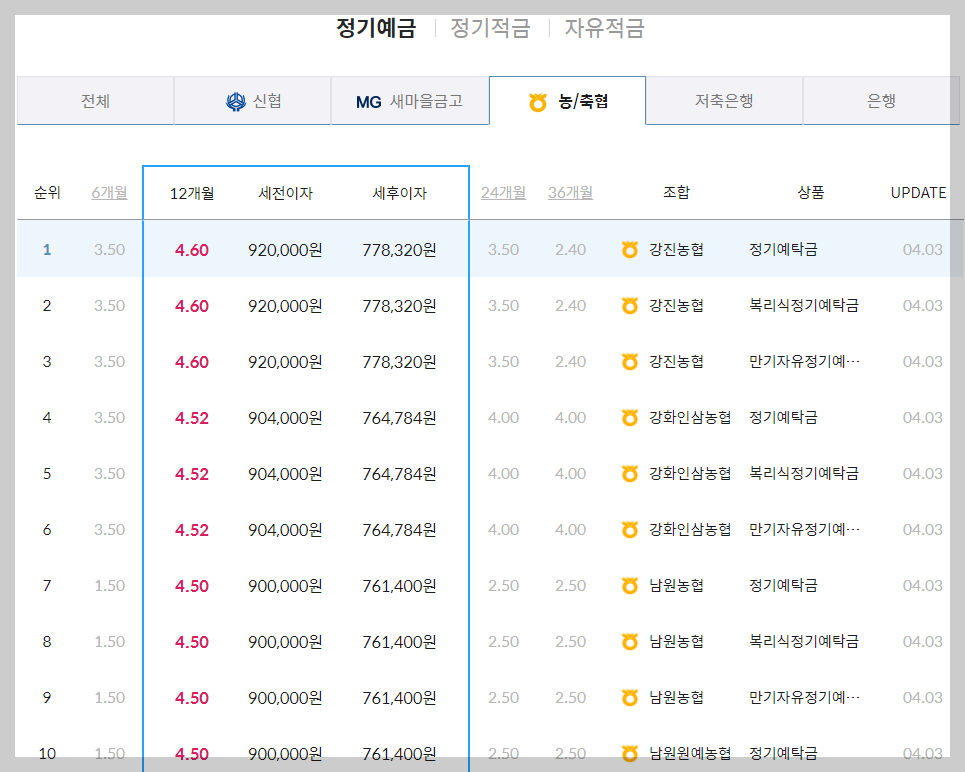This screenshot has height=772, width=965.
Task: Click 농협 icon beside 강진농협 복리식정기예탁금
Action: pyautogui.click(x=630, y=305)
